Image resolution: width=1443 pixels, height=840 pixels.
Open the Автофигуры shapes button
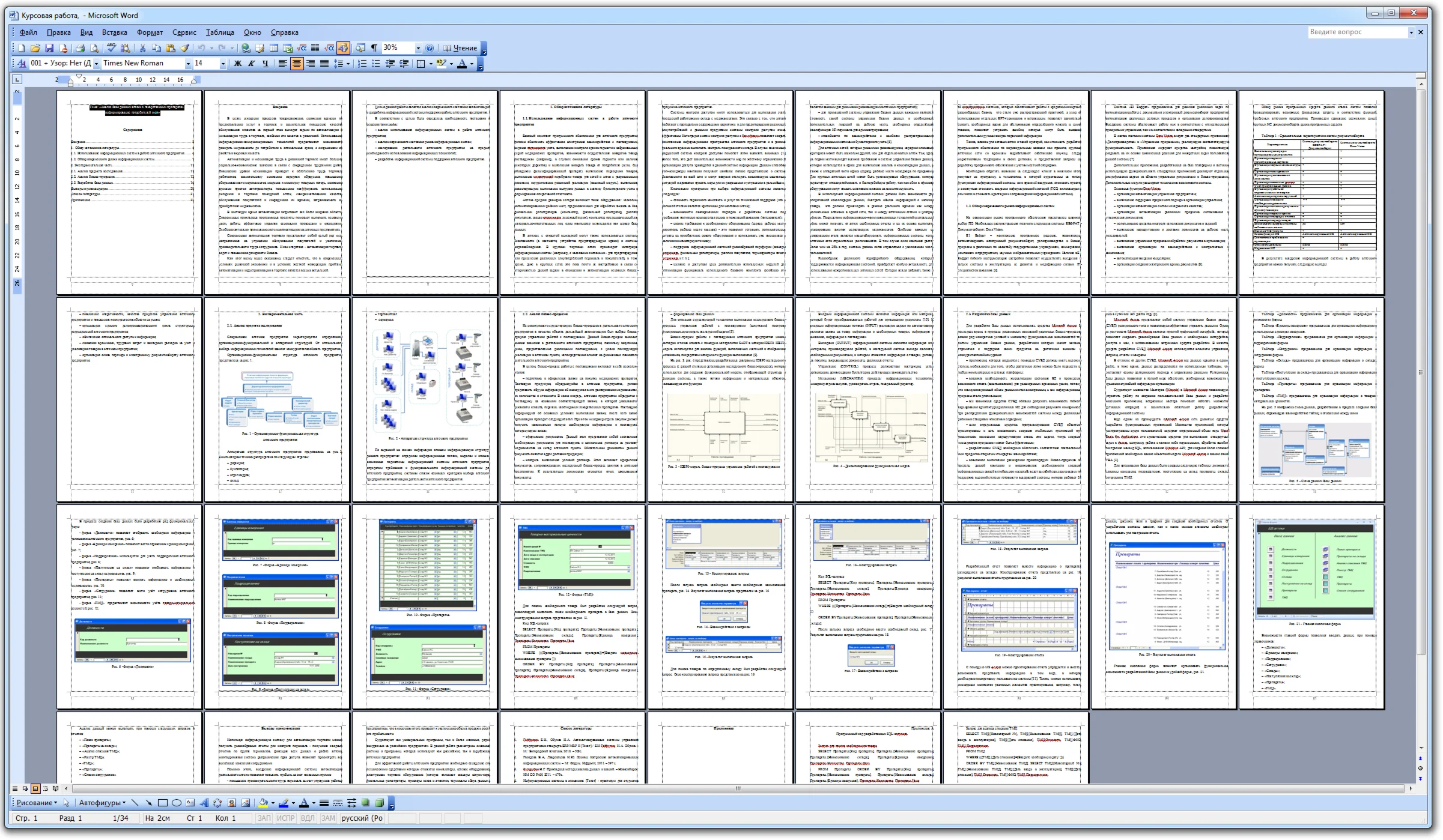(x=102, y=803)
